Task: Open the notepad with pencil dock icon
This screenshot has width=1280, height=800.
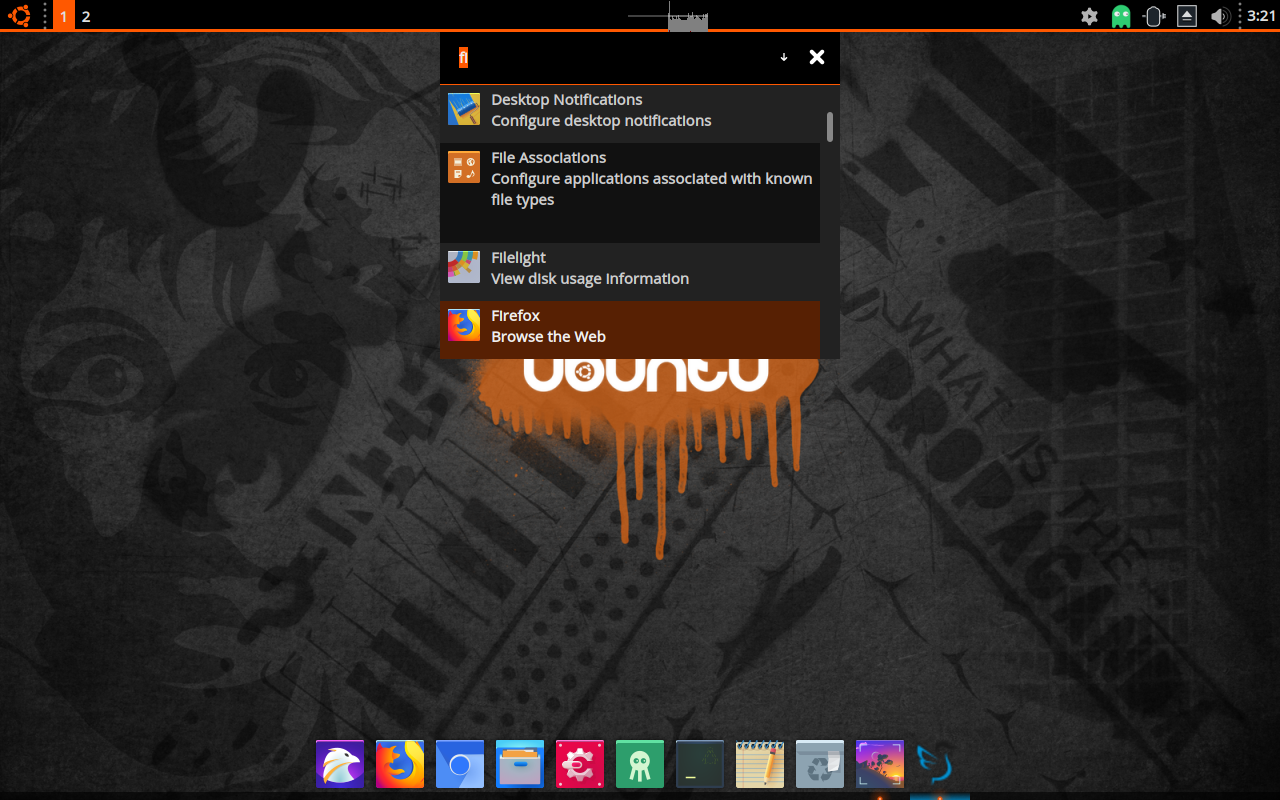Action: [760, 764]
